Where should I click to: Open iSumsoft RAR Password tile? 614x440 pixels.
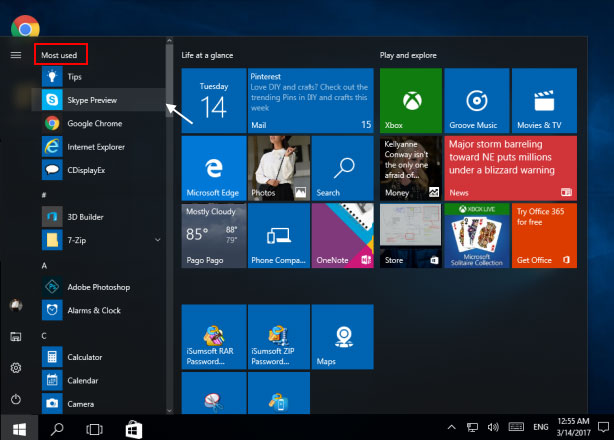pyautogui.click(x=214, y=337)
